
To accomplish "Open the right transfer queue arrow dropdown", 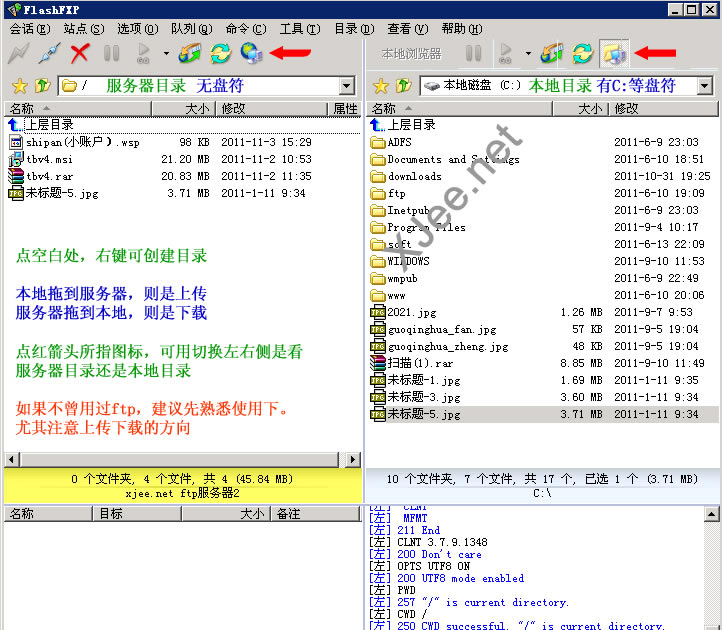I will tap(528, 54).
